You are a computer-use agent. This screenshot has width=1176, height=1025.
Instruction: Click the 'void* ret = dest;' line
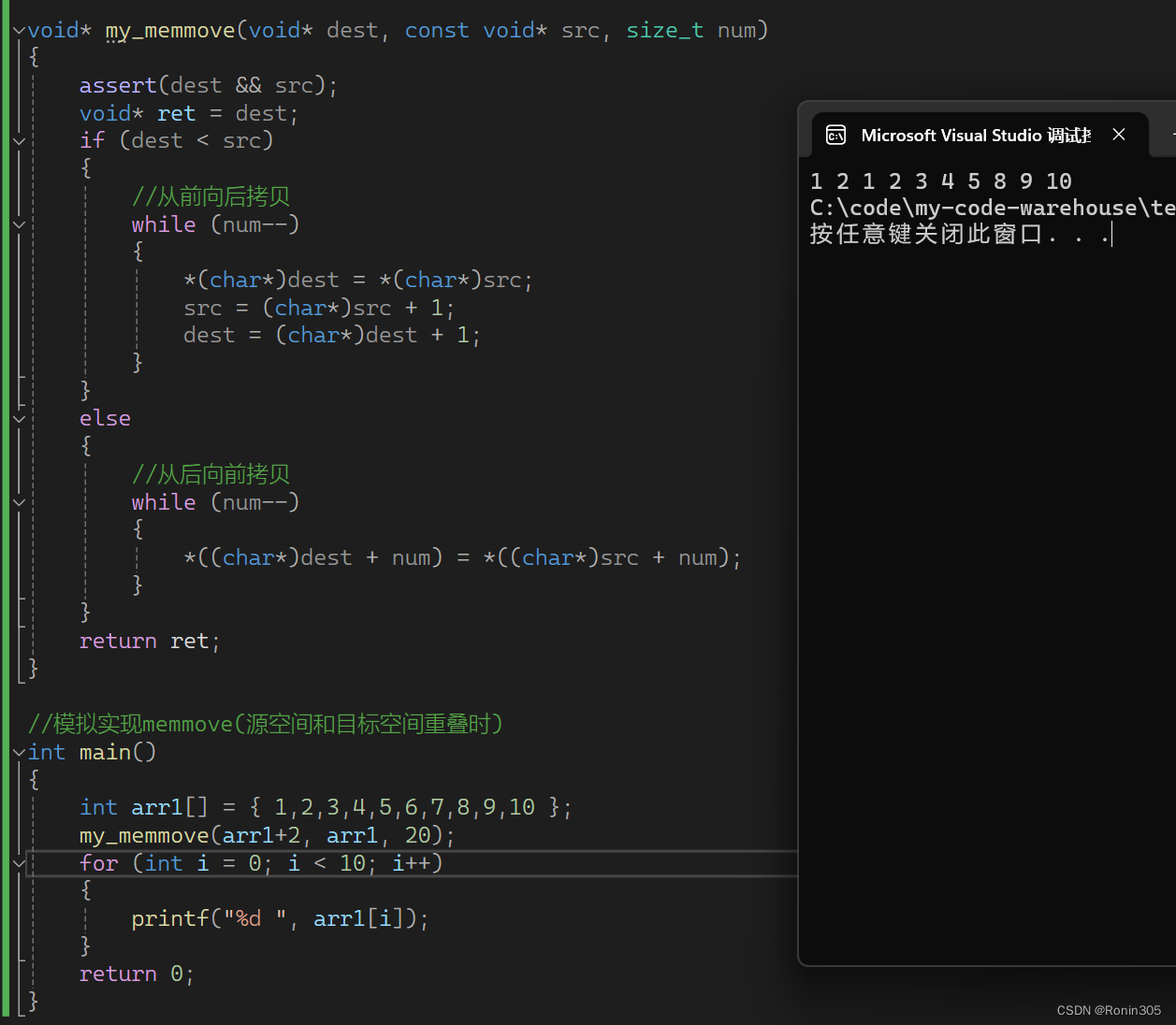[188, 114]
